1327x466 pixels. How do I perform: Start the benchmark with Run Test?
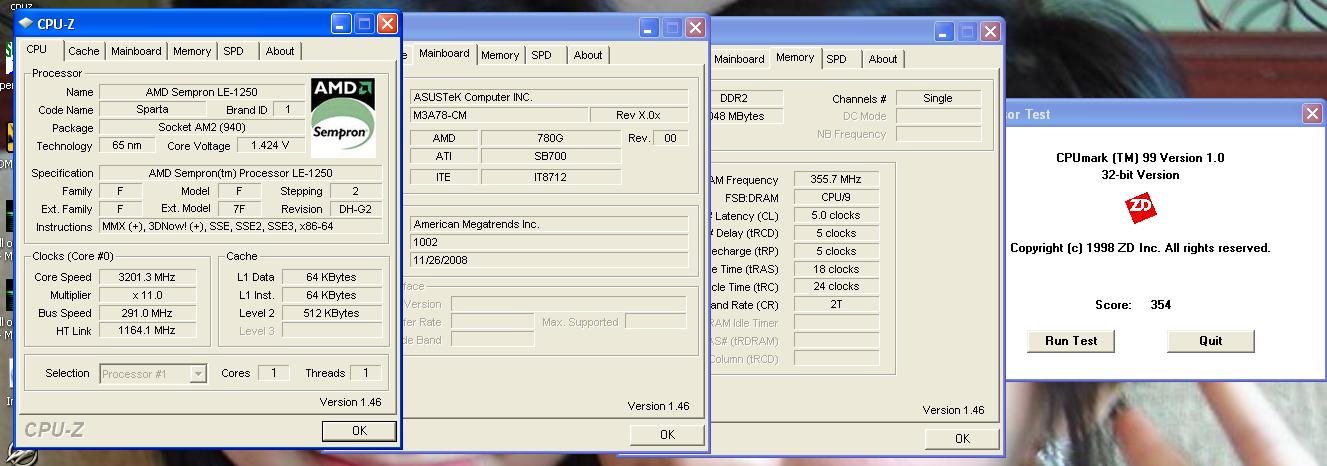[1071, 341]
